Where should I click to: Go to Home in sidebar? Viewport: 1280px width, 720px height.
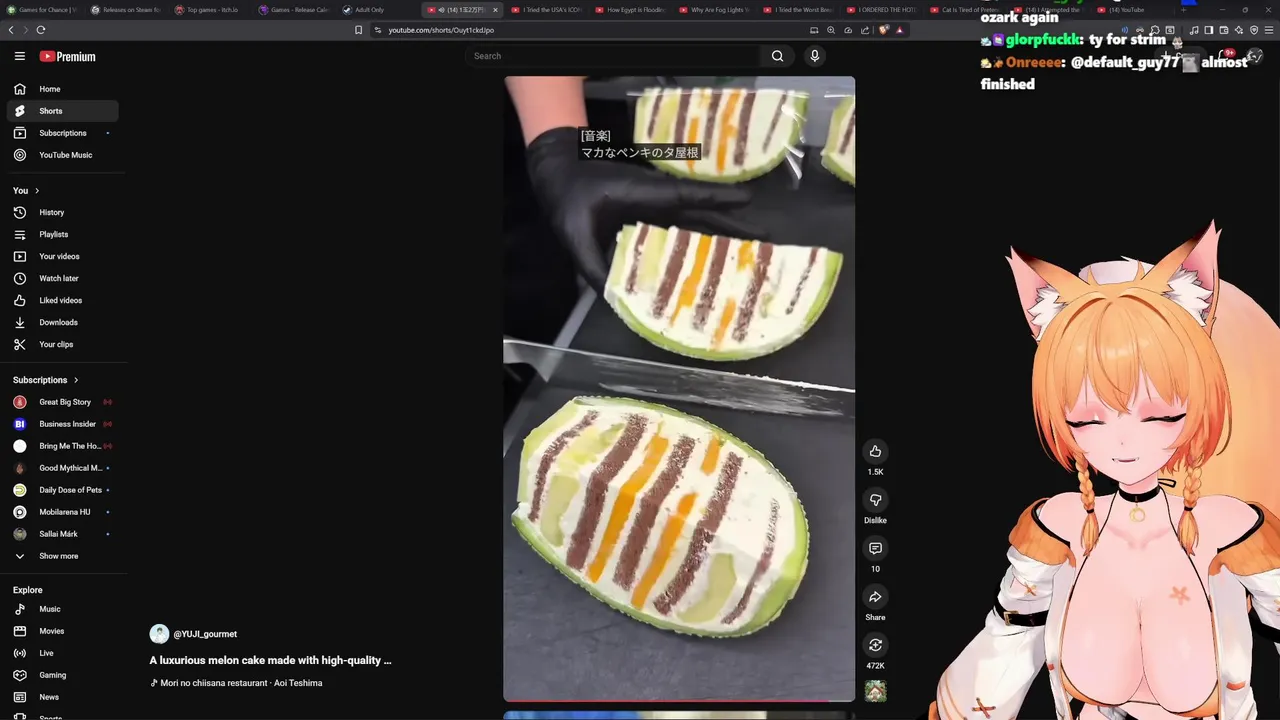(x=62, y=89)
